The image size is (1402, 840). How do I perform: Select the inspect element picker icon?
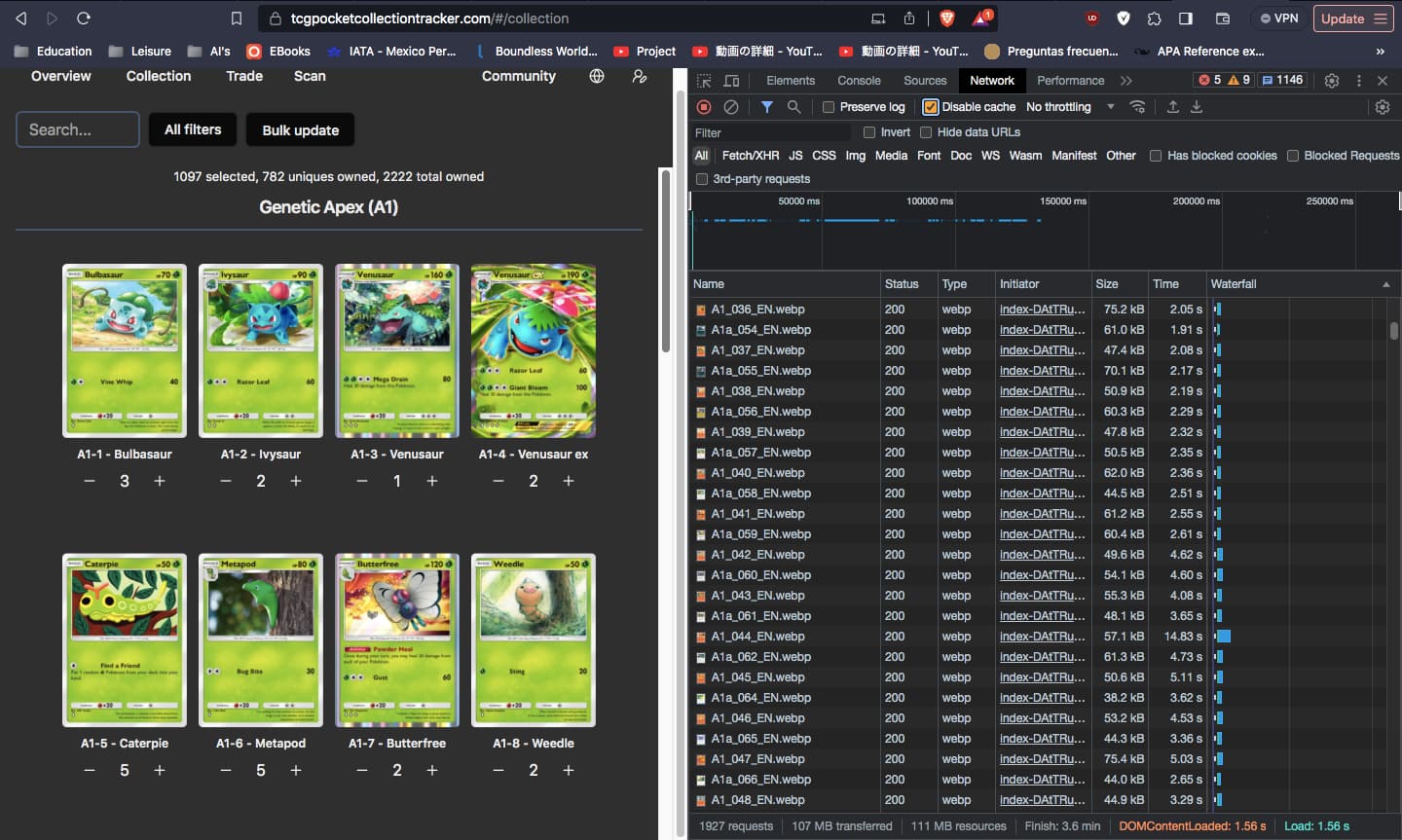[704, 81]
